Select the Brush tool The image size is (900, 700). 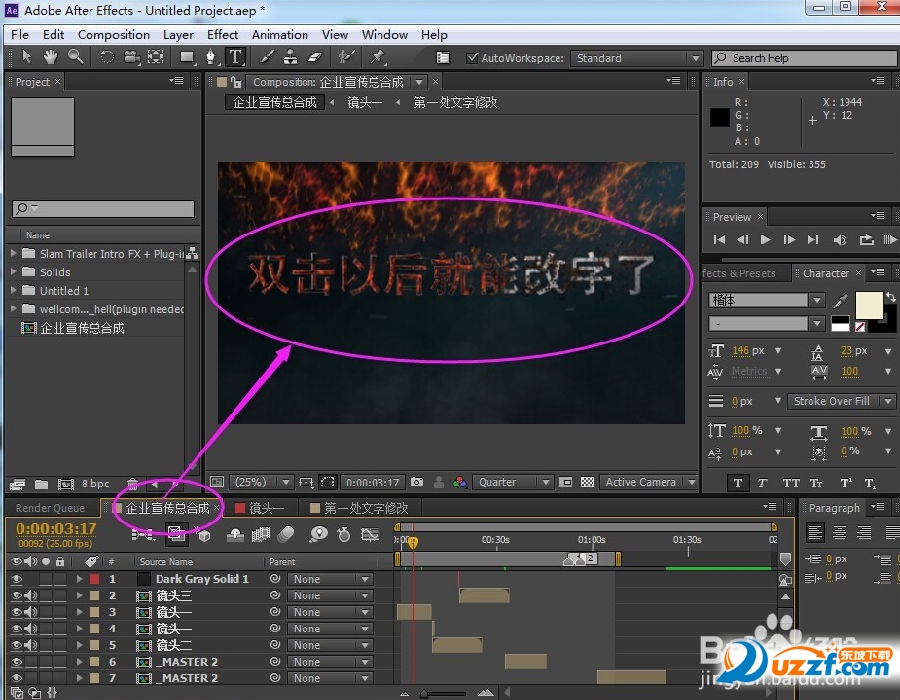click(x=267, y=57)
